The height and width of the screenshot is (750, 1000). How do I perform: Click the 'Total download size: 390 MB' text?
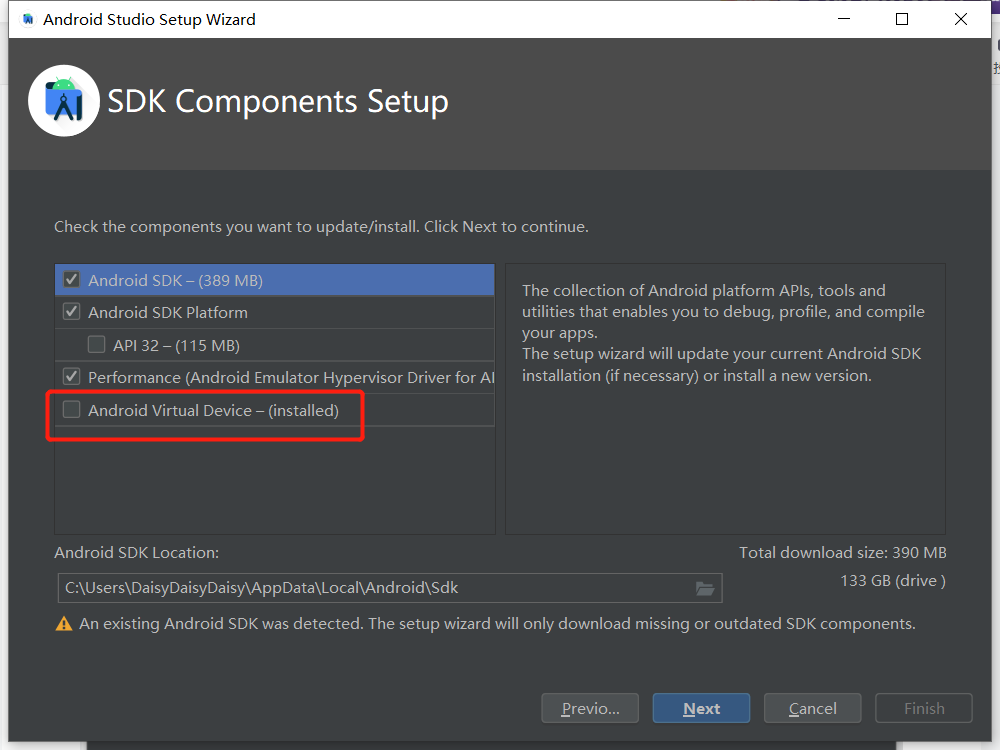[842, 552]
